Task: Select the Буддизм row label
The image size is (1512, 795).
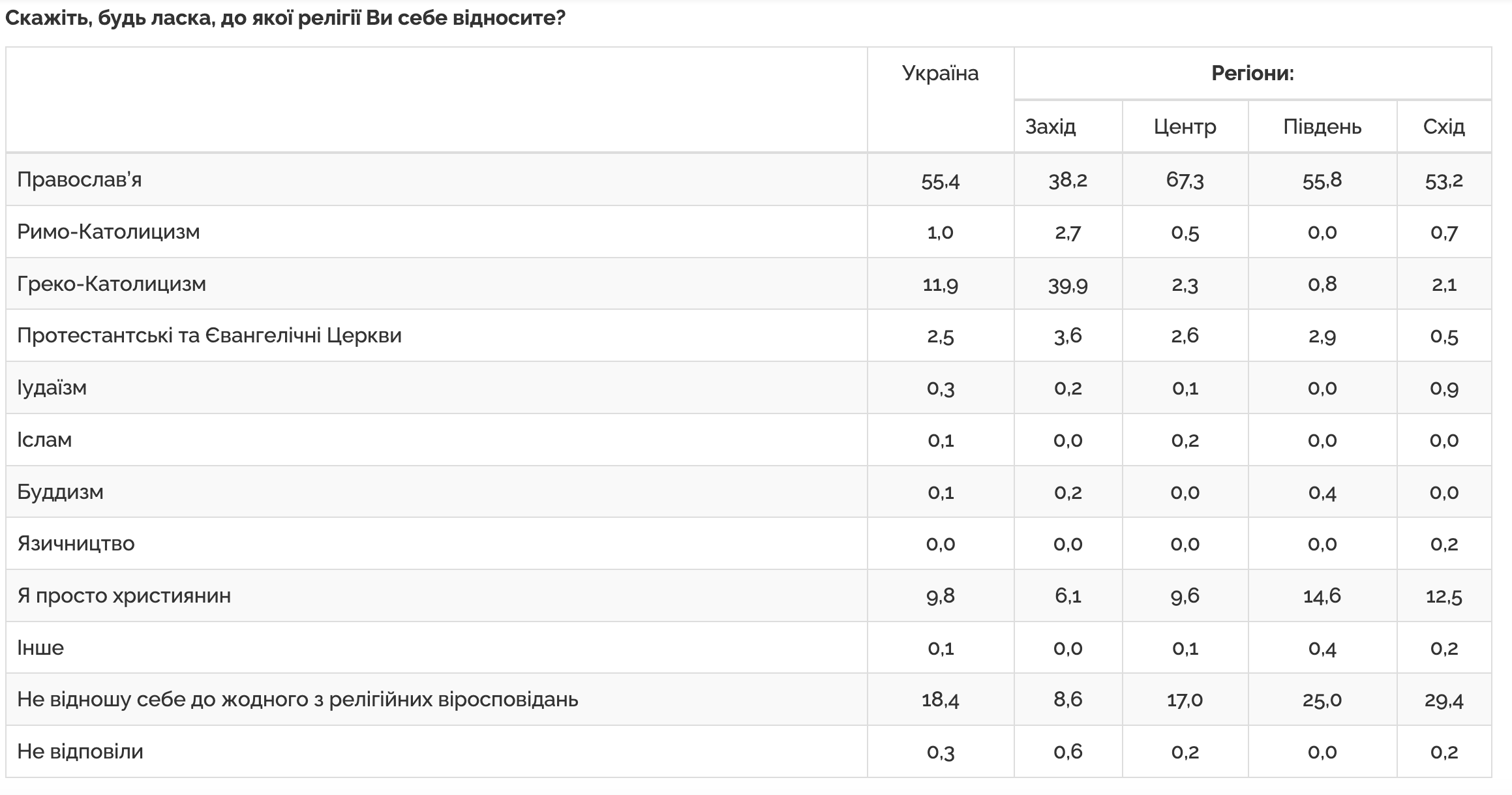Action: [x=60, y=492]
